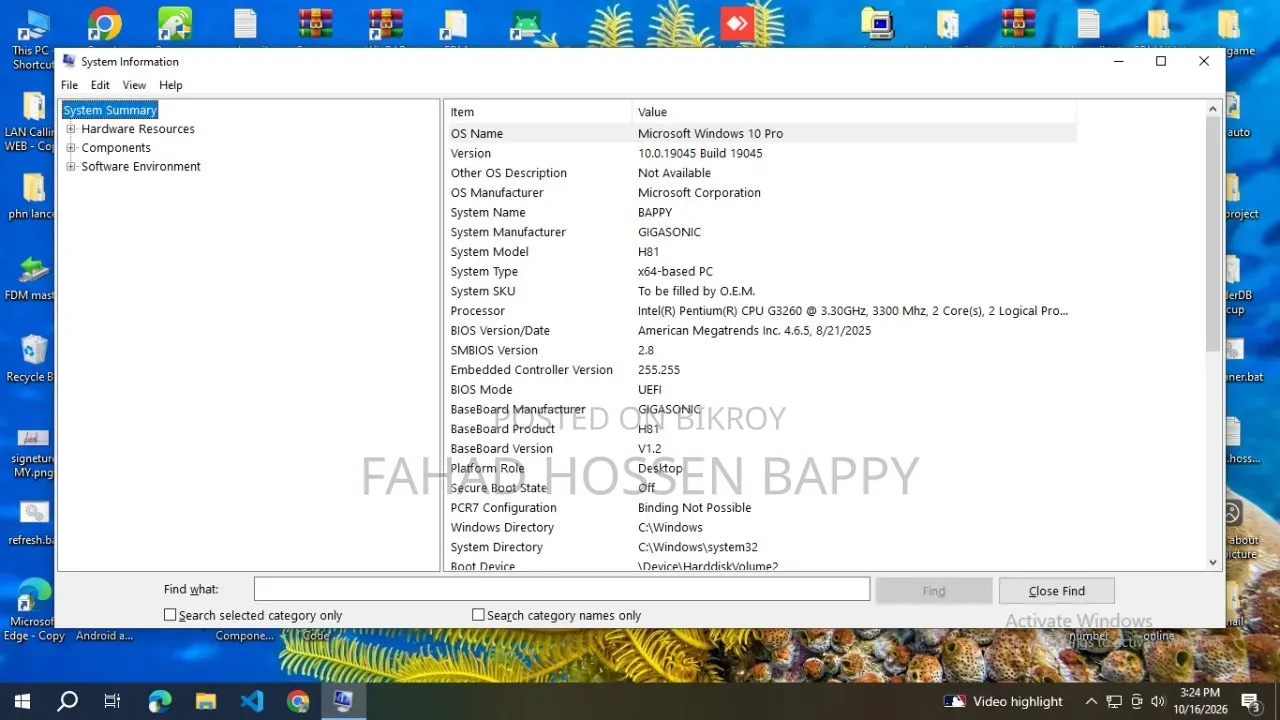1280x720 pixels.
Task: Click the Item column header
Action: click(x=538, y=112)
